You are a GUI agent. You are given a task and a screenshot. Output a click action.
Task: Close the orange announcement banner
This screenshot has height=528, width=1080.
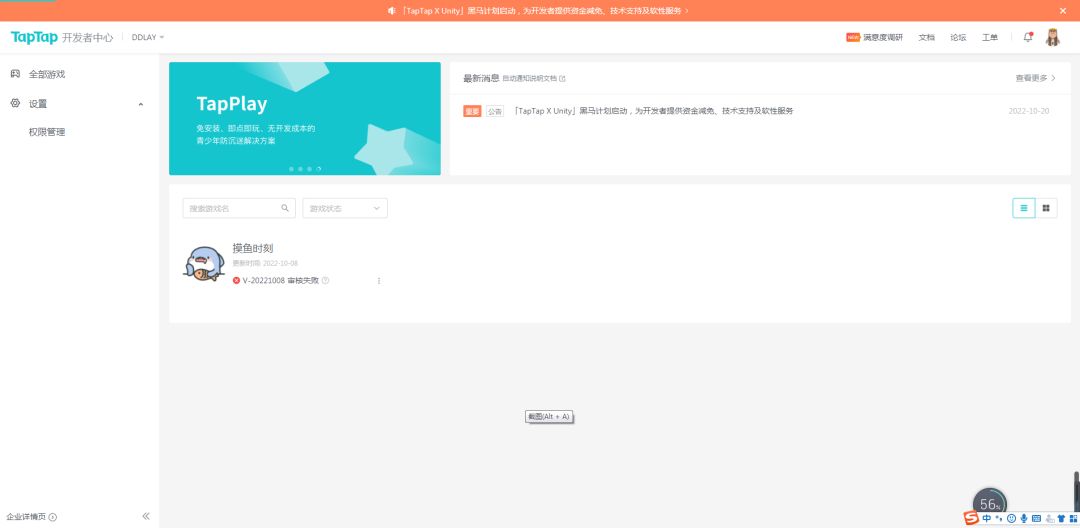coord(1063,10)
